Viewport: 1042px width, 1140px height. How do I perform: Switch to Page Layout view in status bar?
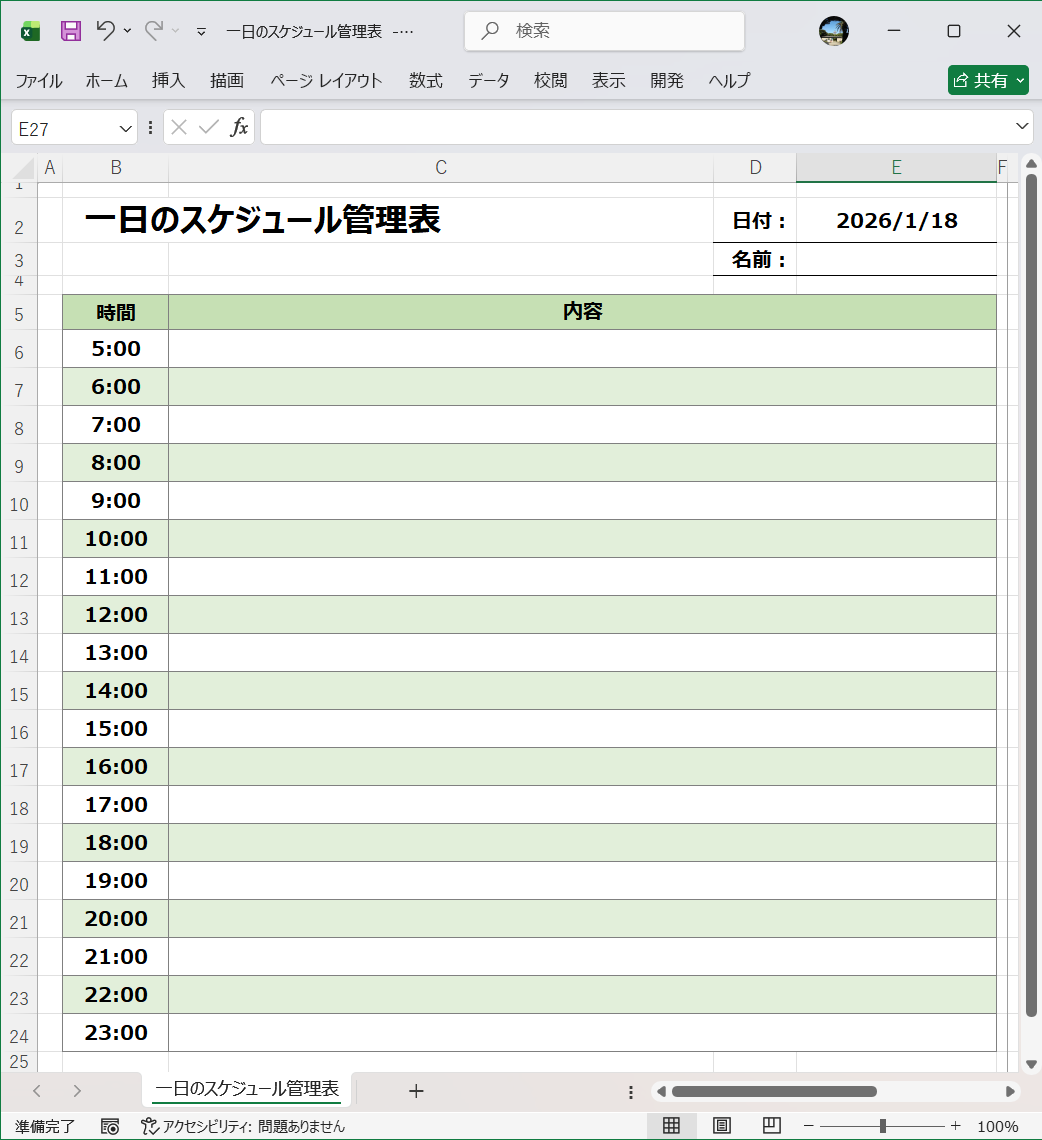pos(719,1125)
